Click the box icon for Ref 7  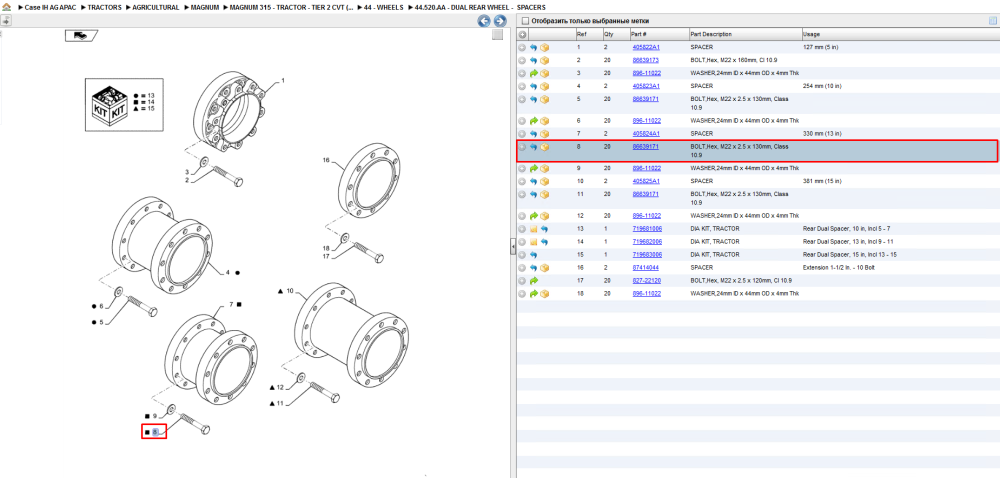[x=545, y=134]
